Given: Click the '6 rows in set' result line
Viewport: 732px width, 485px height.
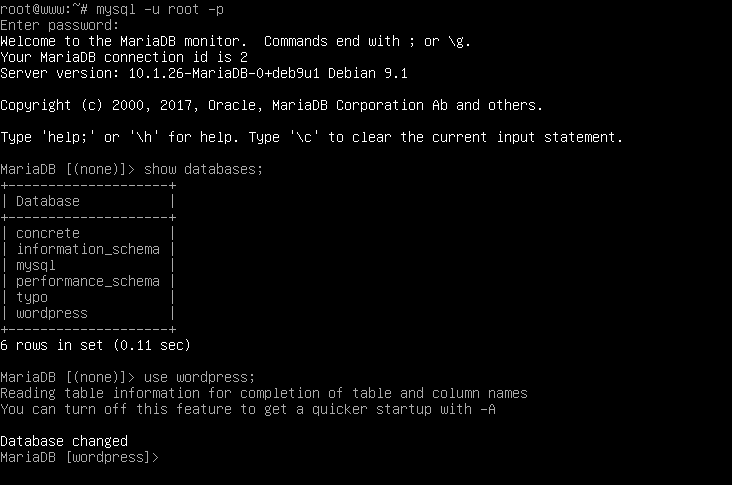Looking at the screenshot, I should tap(95, 345).
